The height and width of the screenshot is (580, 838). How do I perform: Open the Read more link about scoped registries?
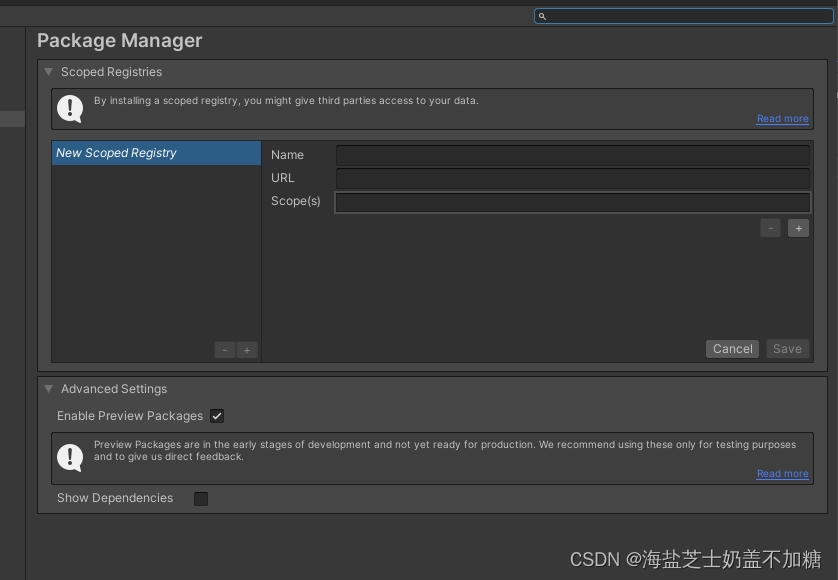tap(782, 118)
